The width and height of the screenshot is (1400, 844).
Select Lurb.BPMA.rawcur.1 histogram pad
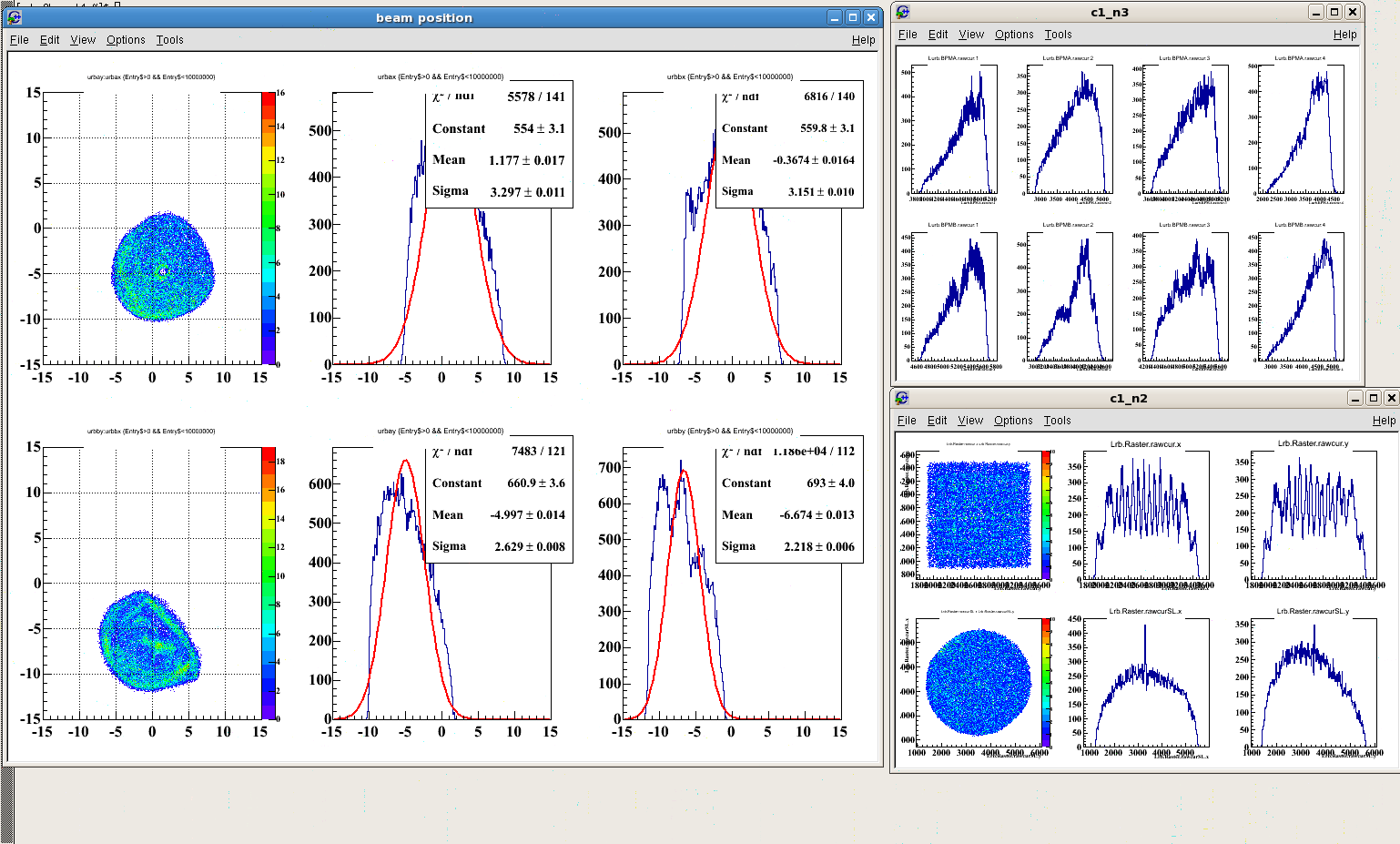(953, 129)
